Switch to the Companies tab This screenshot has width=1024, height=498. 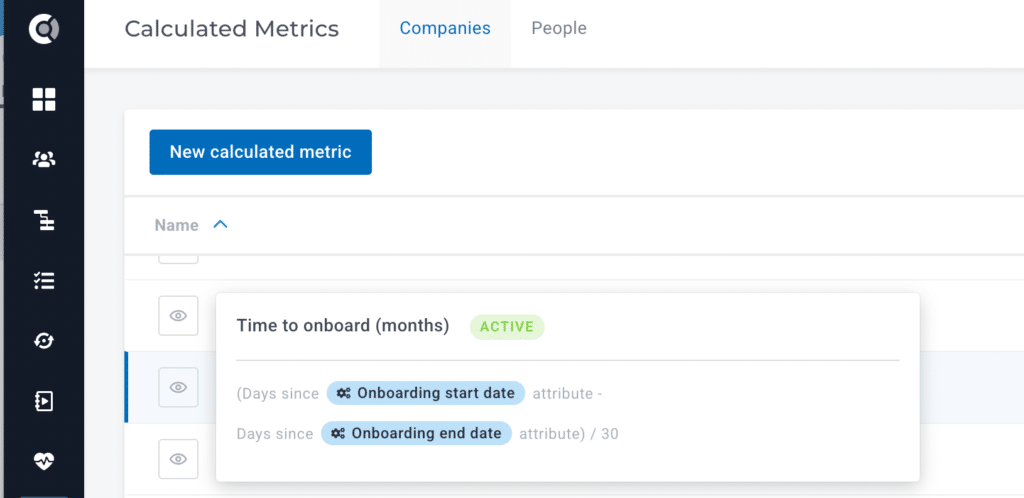click(445, 28)
